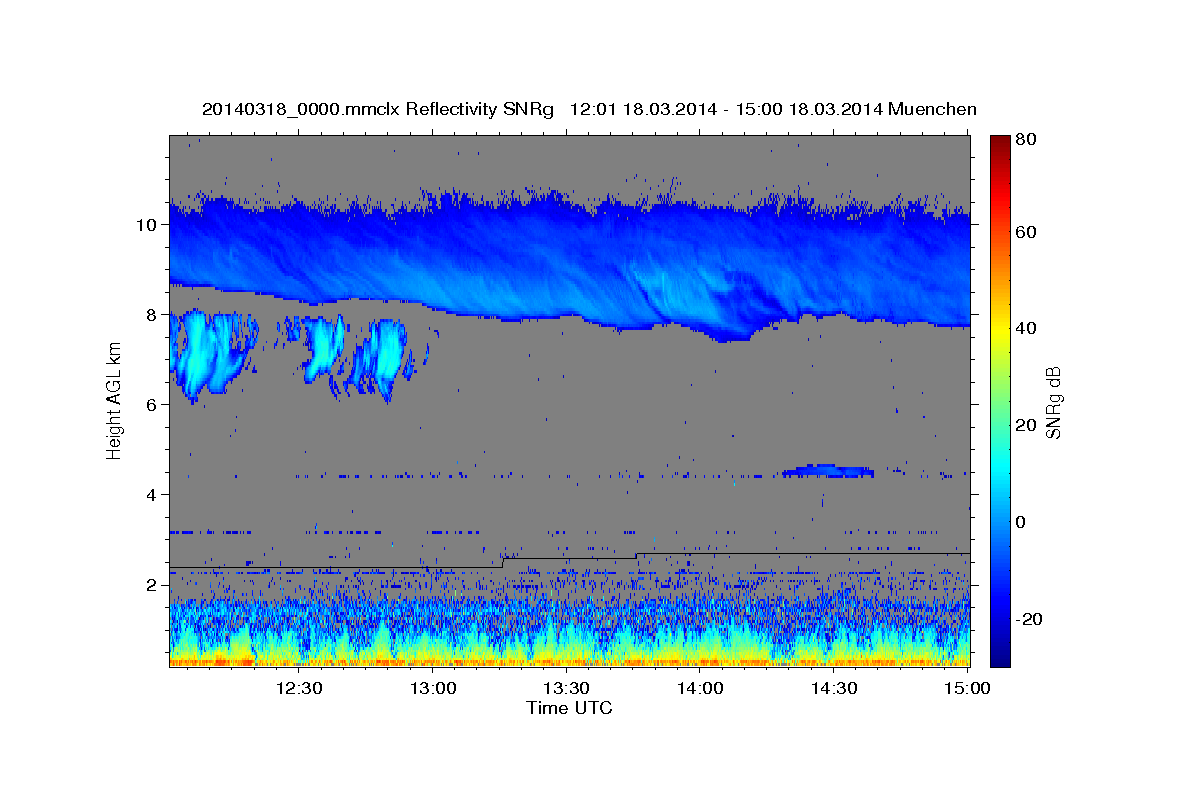Image resolution: width=1200 pixels, height=800 pixels.
Task: Click the small blue cloud patch near 4.5 km
Action: [828, 470]
